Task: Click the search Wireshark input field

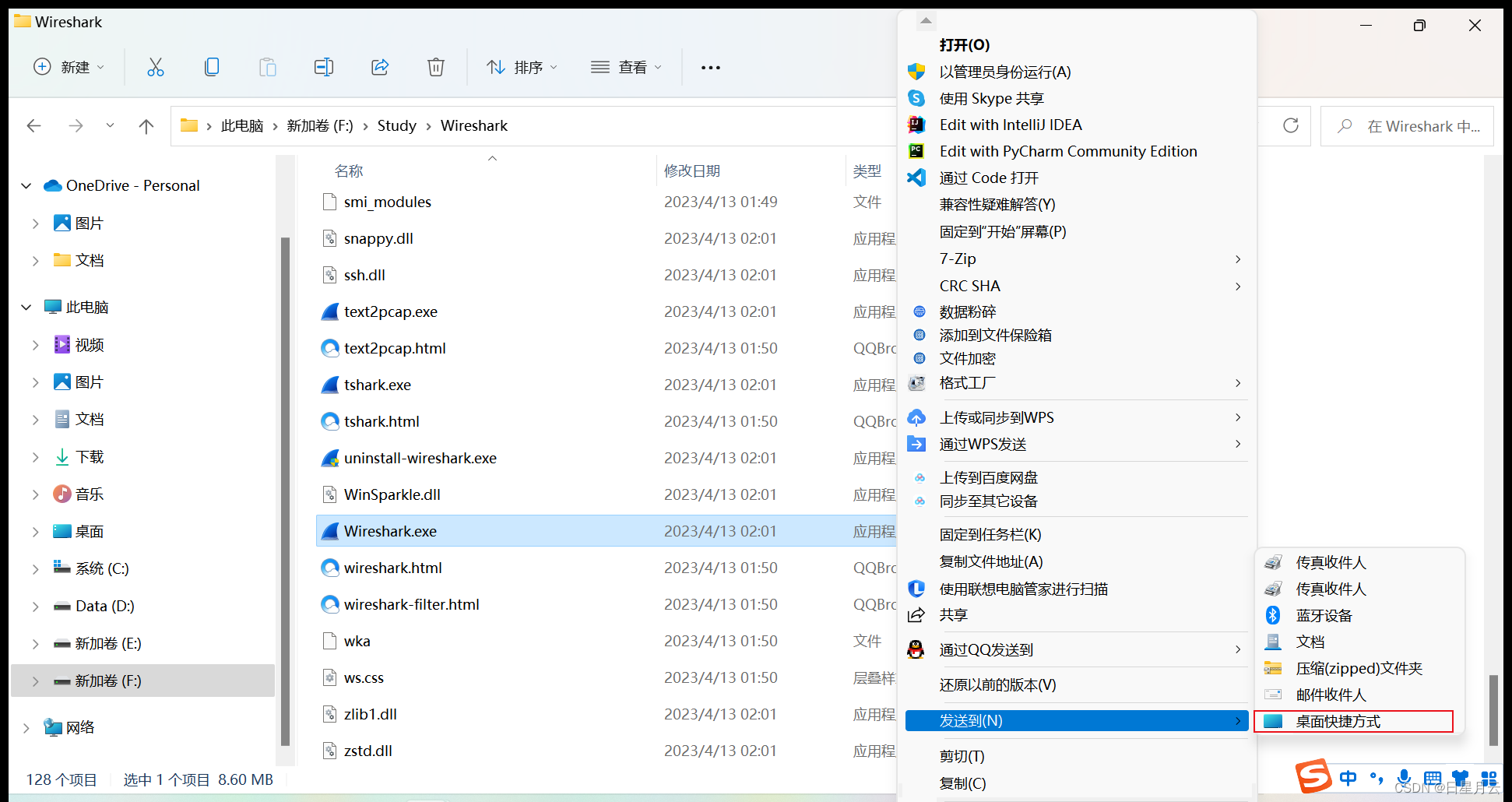Action: tap(1408, 126)
